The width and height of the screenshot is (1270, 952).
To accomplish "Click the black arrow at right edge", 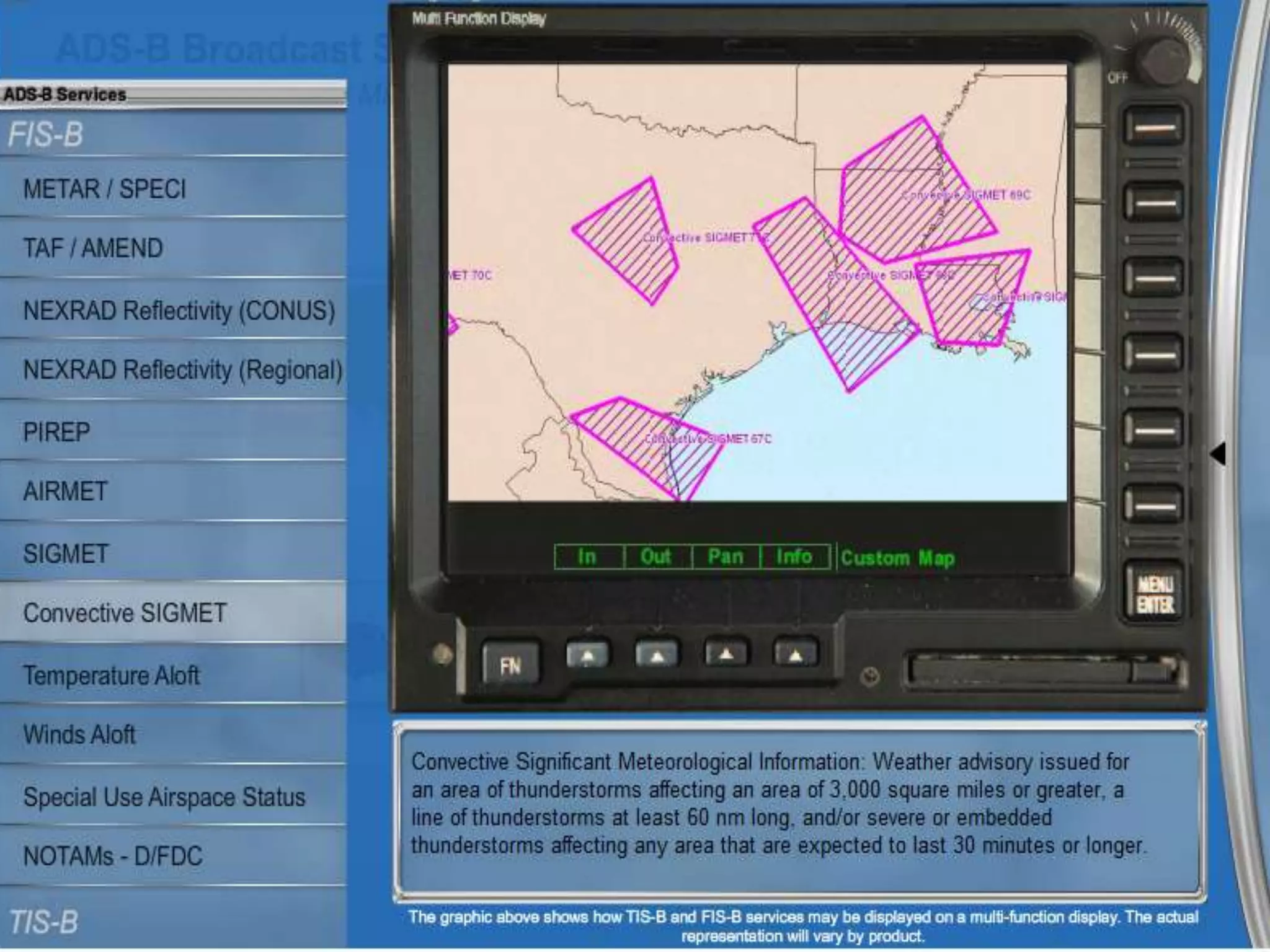I will pyautogui.click(x=1219, y=453).
